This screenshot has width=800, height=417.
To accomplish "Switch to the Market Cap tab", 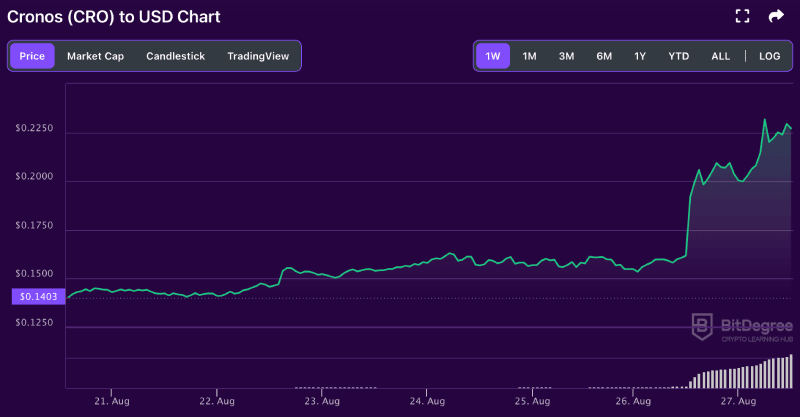I will 95,56.
